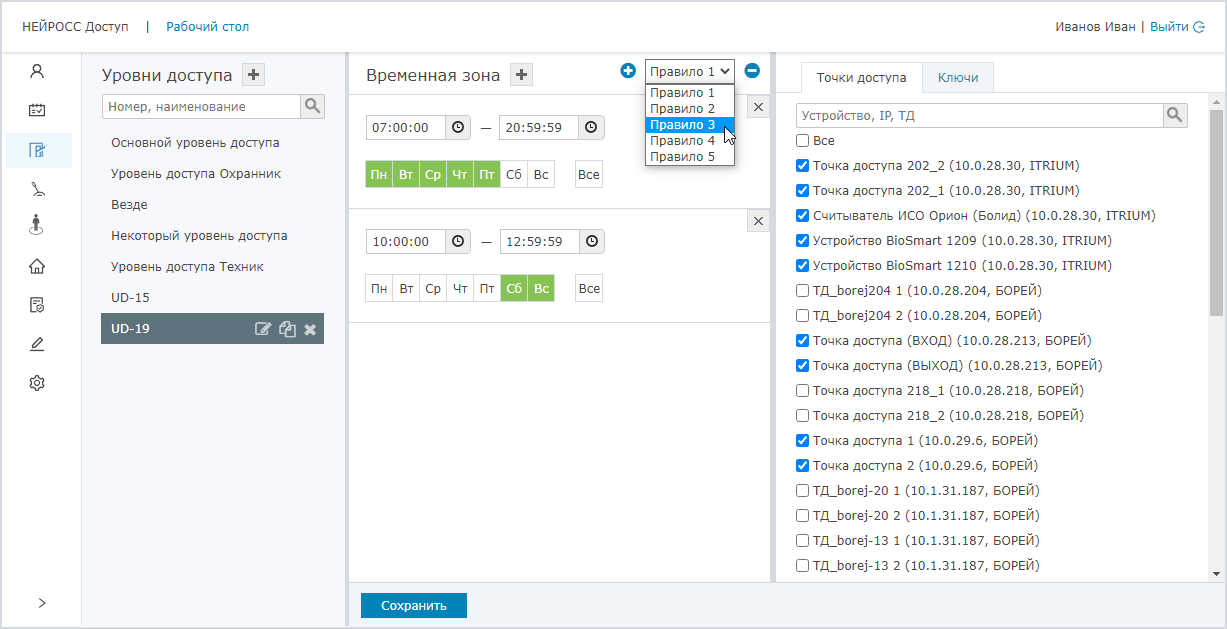Open the Точки доступа tab
The image size is (1227, 629).
[861, 77]
